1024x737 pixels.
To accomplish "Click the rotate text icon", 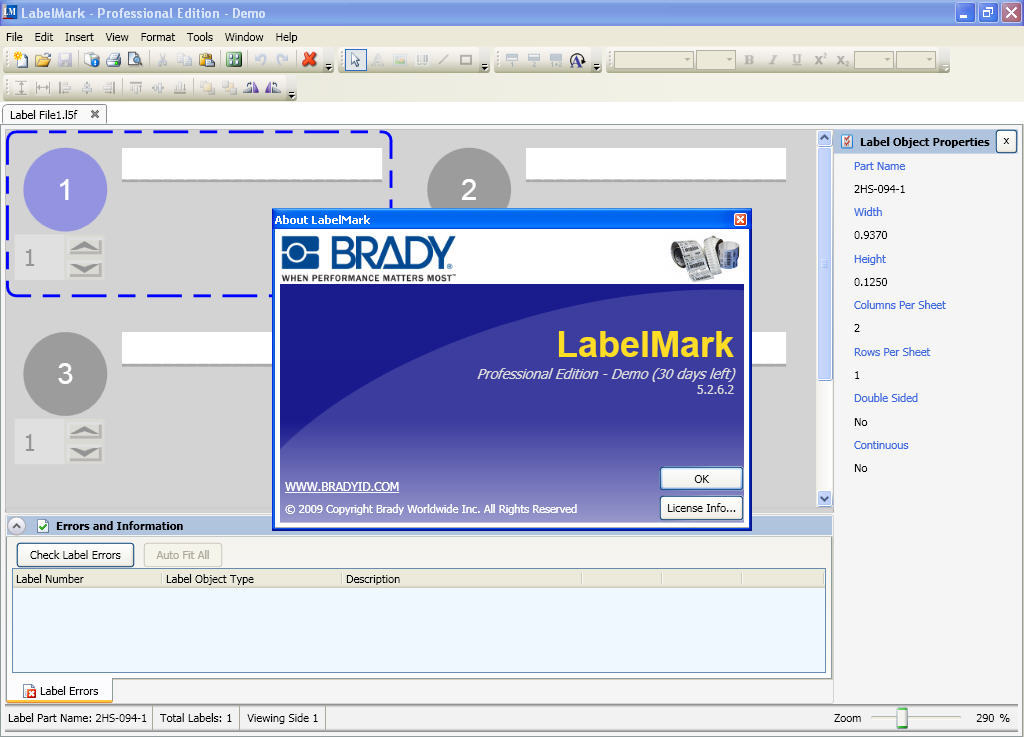I will pyautogui.click(x=577, y=60).
